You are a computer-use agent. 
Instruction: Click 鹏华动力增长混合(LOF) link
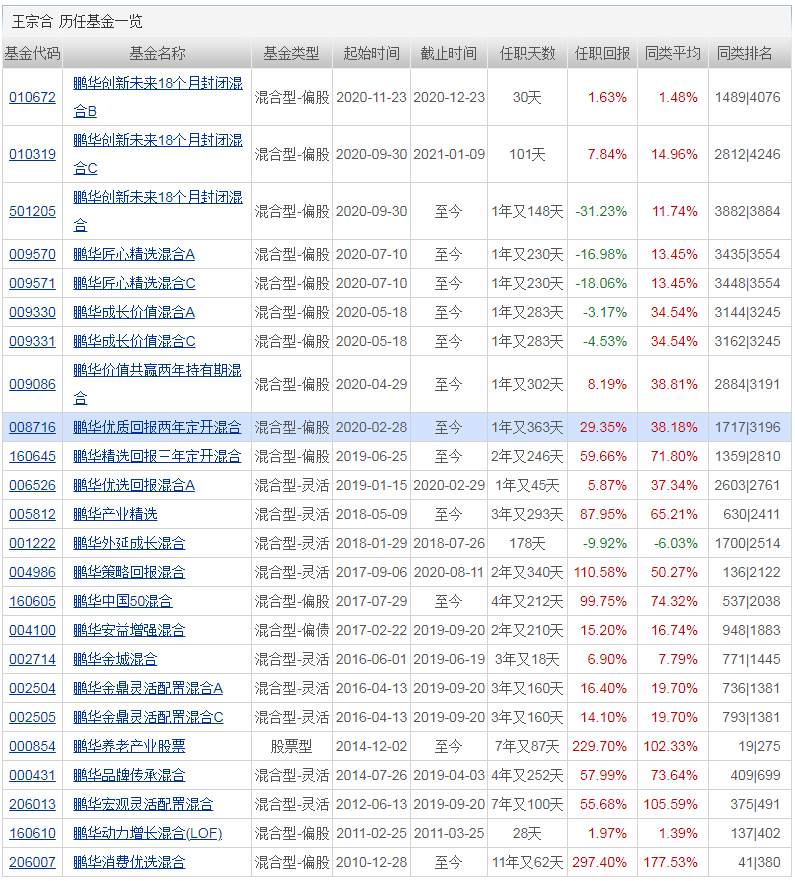point(148,833)
